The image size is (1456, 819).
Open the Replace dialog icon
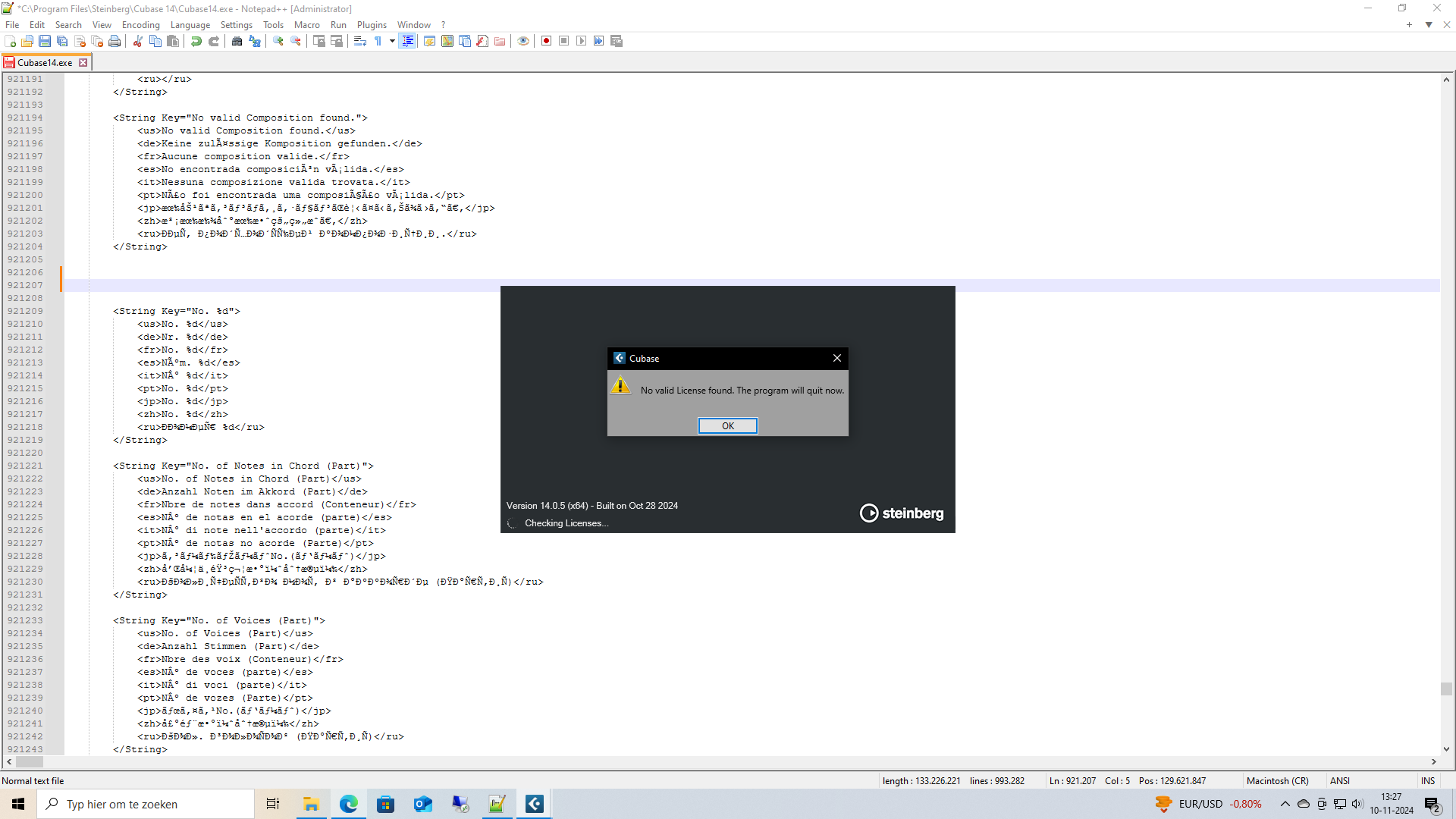click(255, 41)
